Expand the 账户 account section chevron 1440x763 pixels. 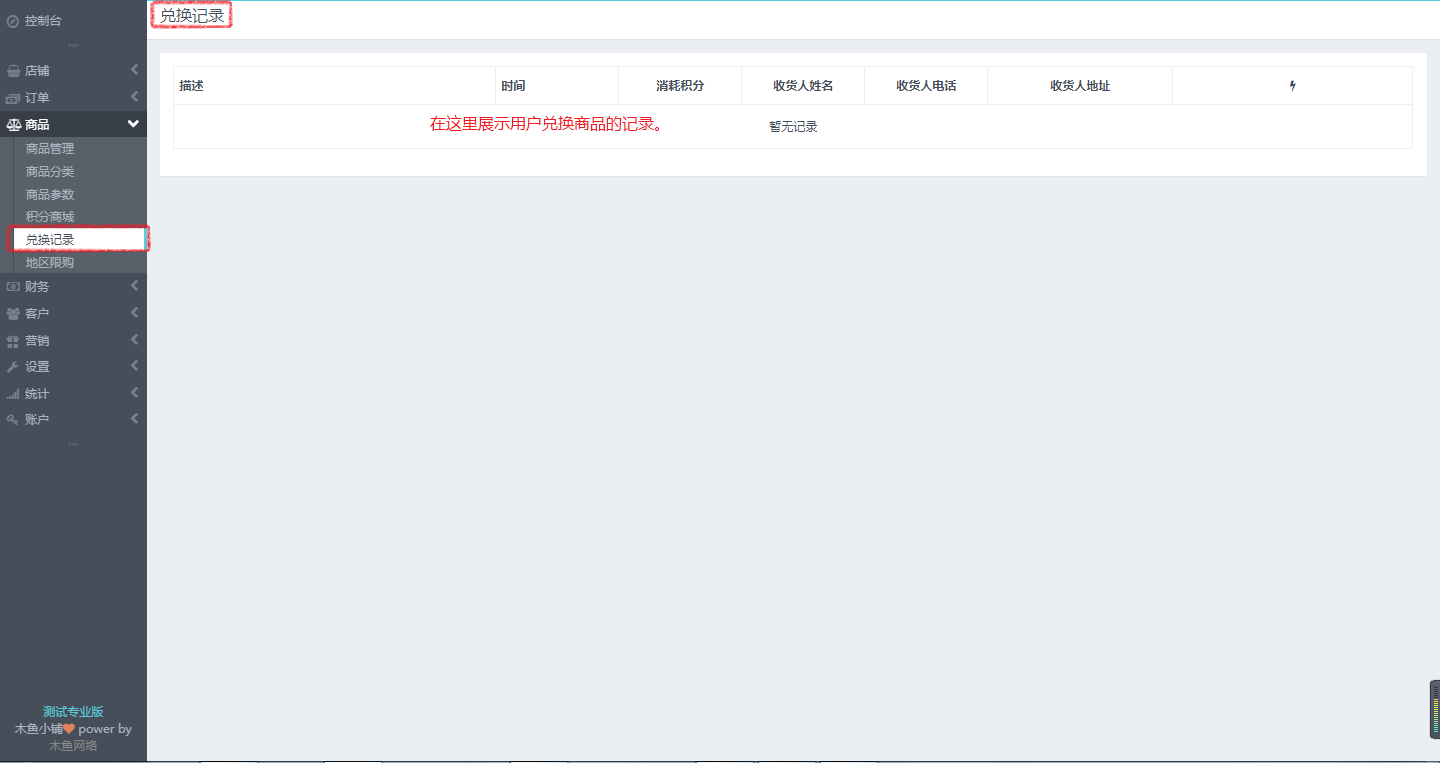134,418
